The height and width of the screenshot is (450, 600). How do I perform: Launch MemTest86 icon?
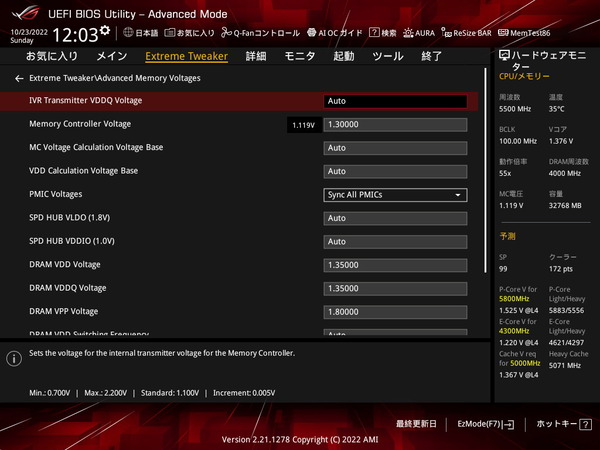click(x=503, y=33)
